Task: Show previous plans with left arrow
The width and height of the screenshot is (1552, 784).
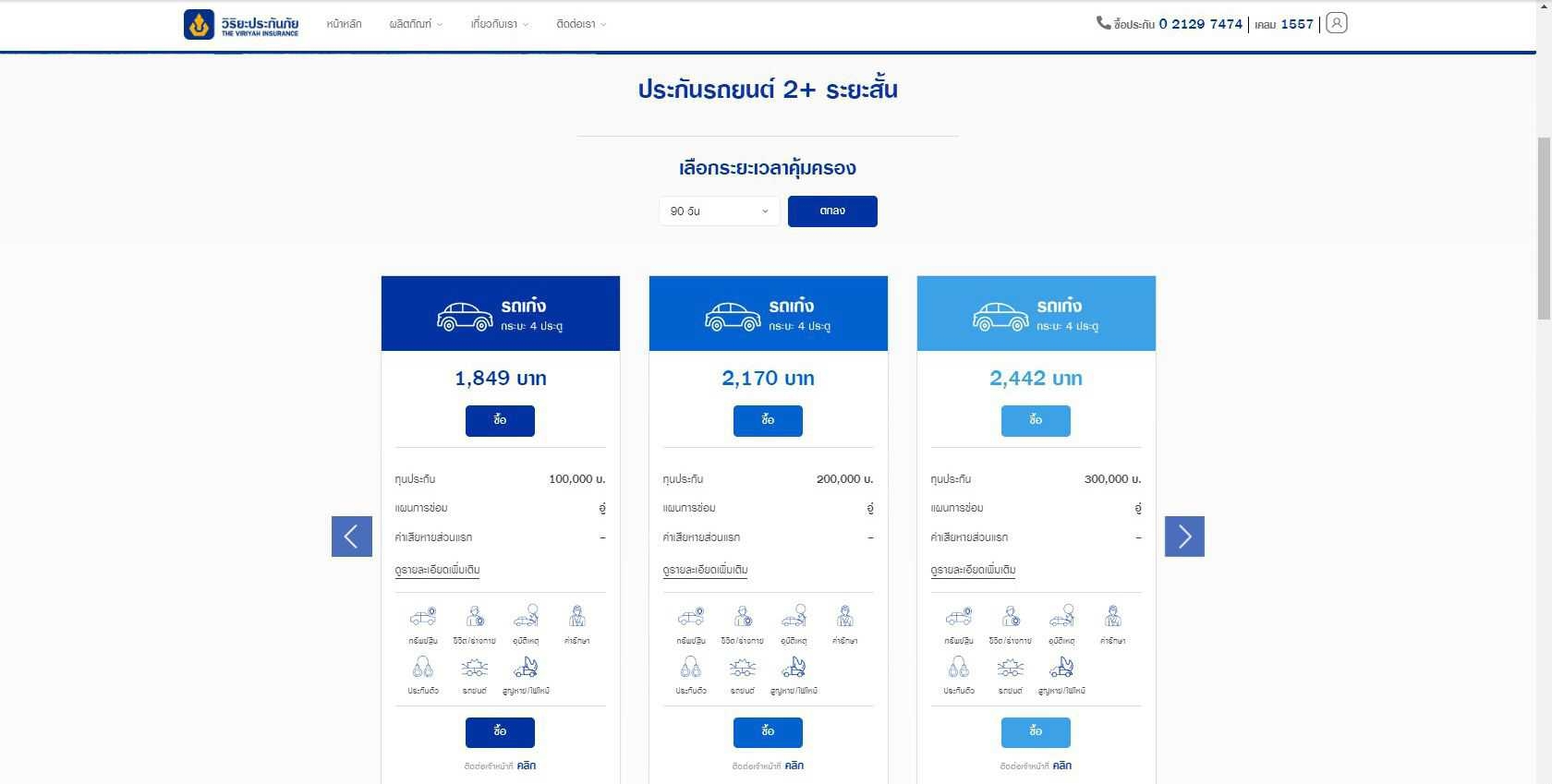Action: [x=352, y=537]
